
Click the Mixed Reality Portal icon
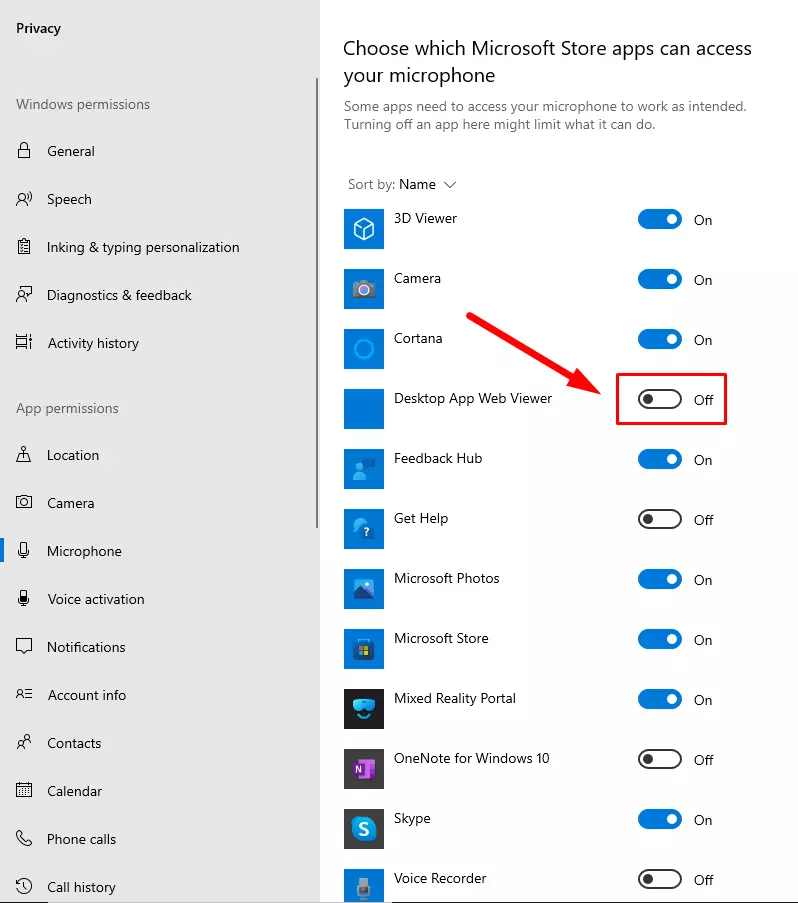pyautogui.click(x=364, y=709)
